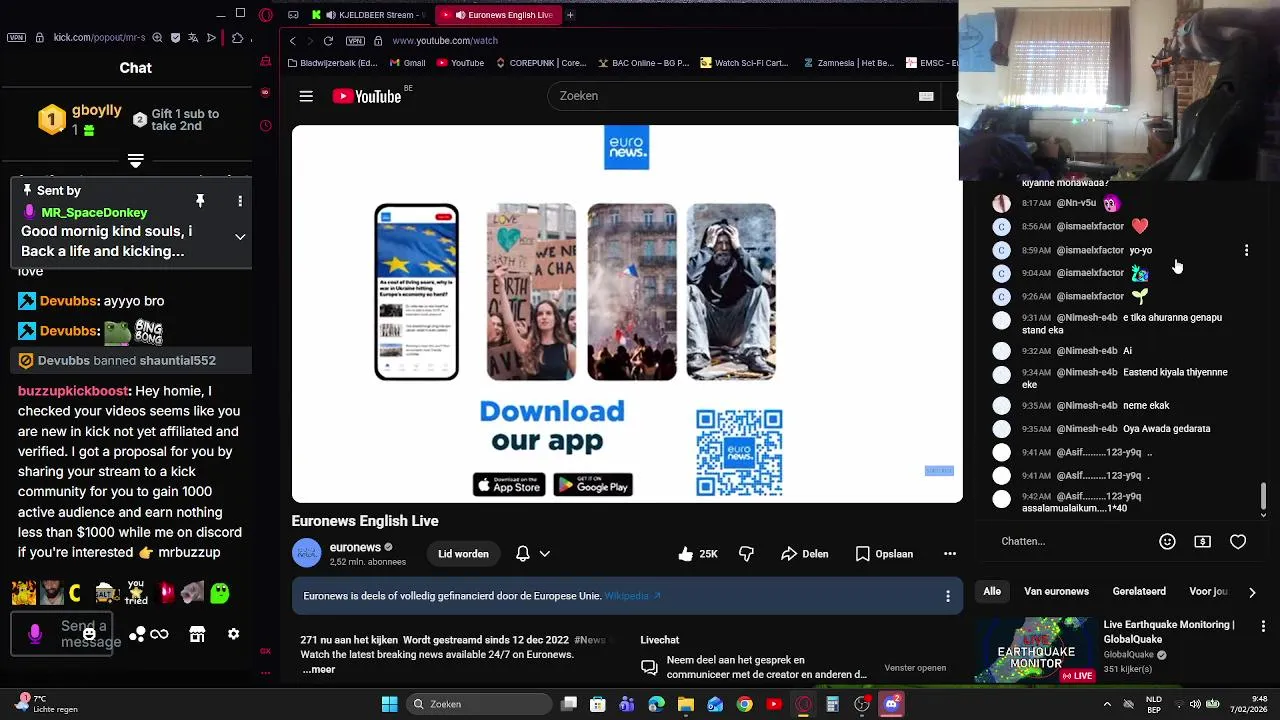The width and height of the screenshot is (1280, 720).
Task: Select the Alle filter chip
Action: pyautogui.click(x=992, y=591)
